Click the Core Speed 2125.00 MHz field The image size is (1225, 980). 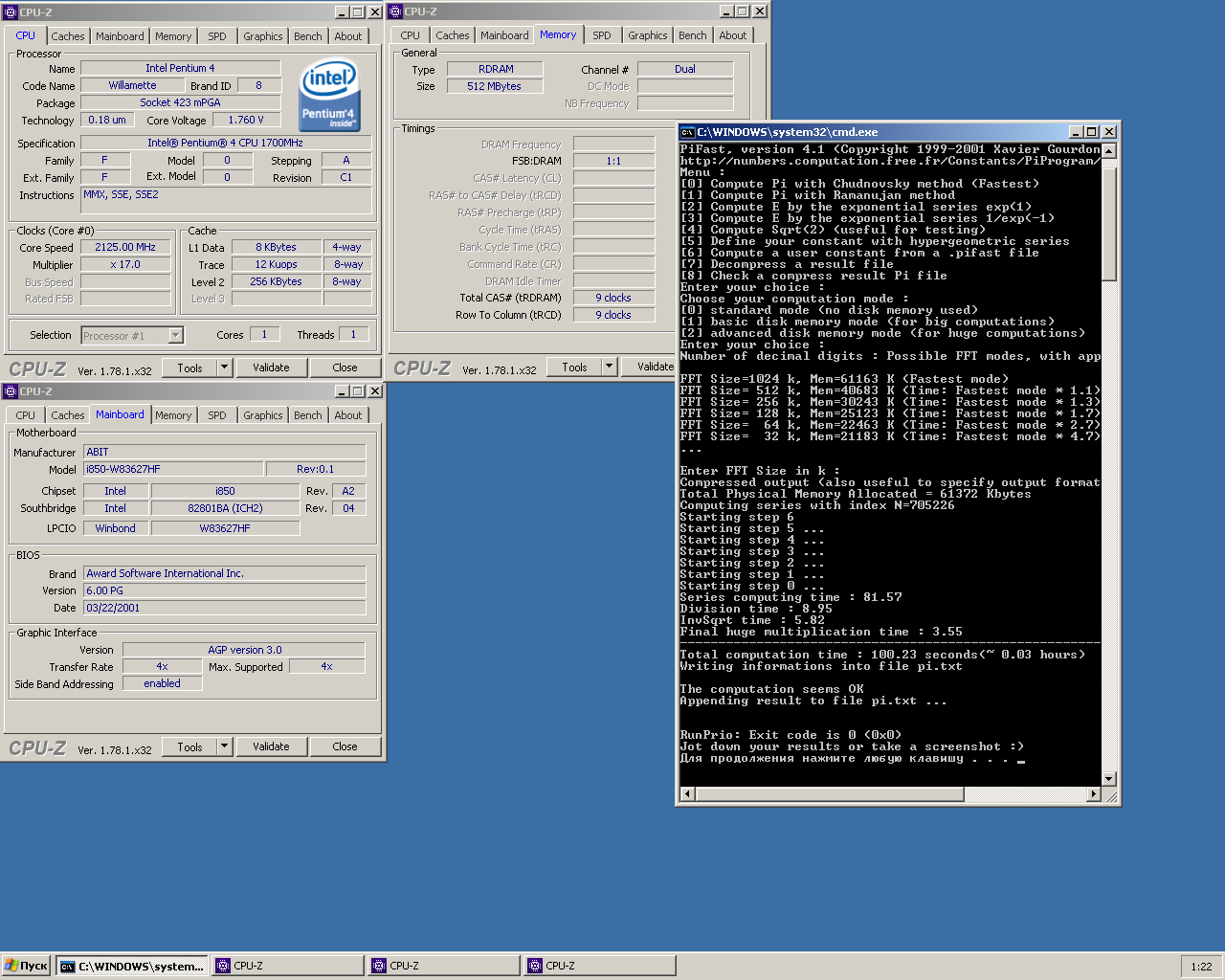pos(125,247)
